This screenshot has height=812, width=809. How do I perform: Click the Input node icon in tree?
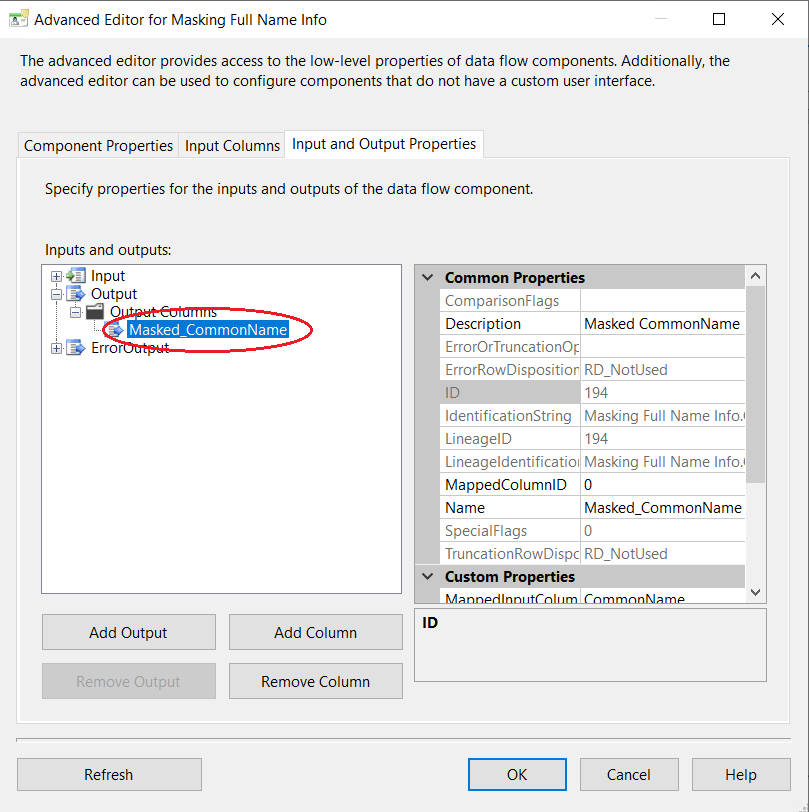click(76, 276)
